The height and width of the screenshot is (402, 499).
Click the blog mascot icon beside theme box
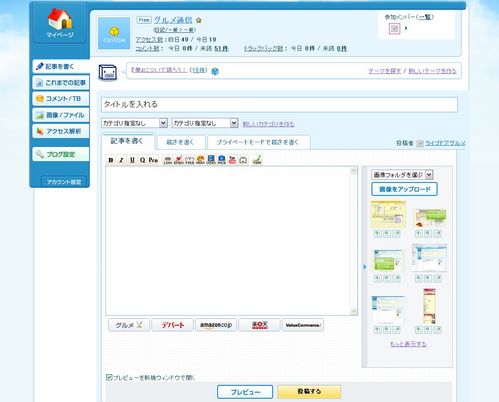(x=108, y=72)
